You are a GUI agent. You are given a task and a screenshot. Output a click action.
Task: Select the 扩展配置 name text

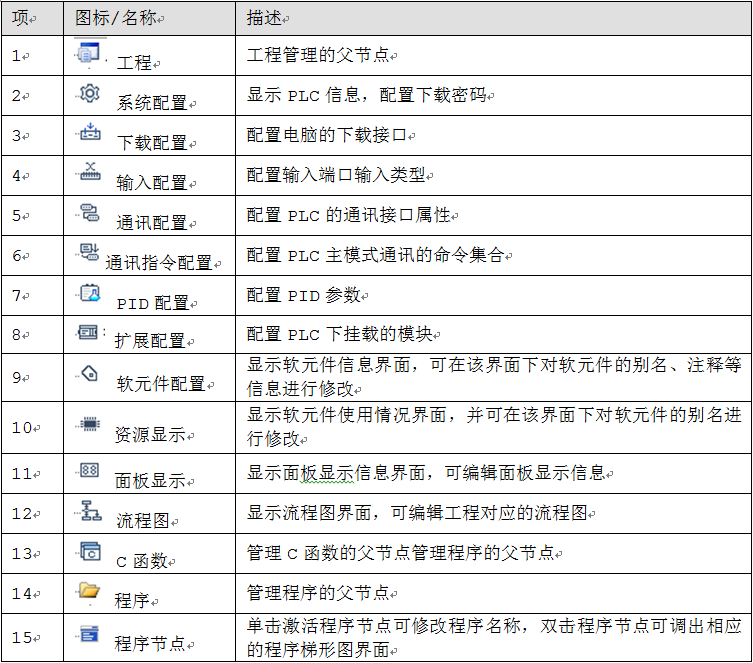coord(150,341)
